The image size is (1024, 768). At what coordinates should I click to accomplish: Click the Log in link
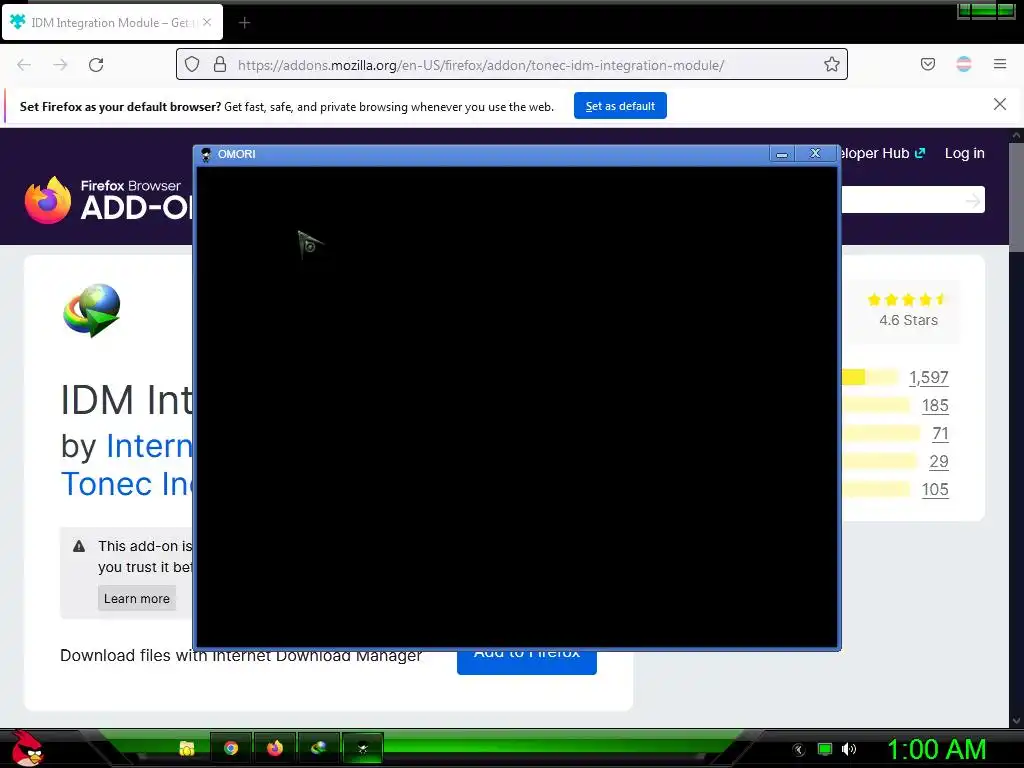coord(964,153)
